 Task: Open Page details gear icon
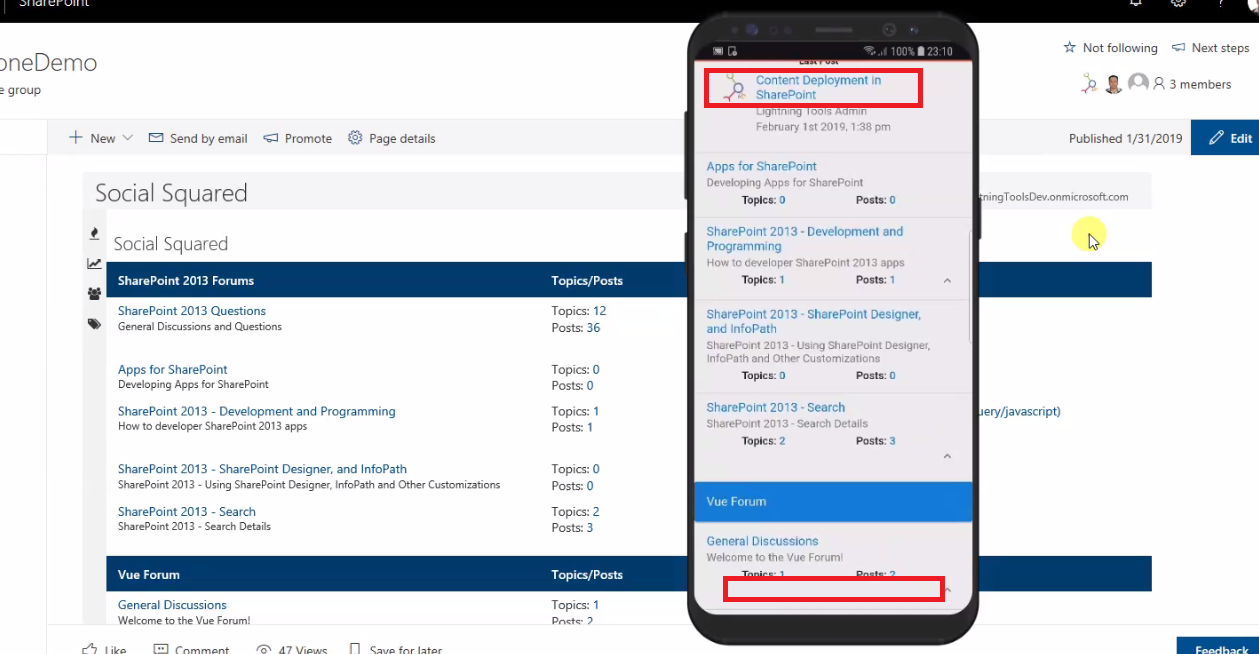pos(355,138)
